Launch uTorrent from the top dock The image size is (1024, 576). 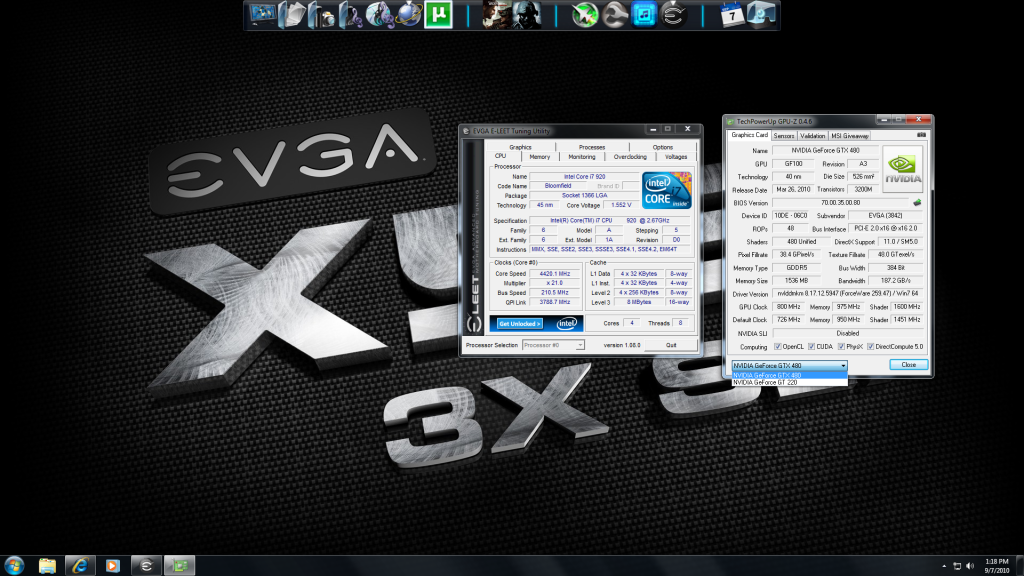(x=438, y=15)
